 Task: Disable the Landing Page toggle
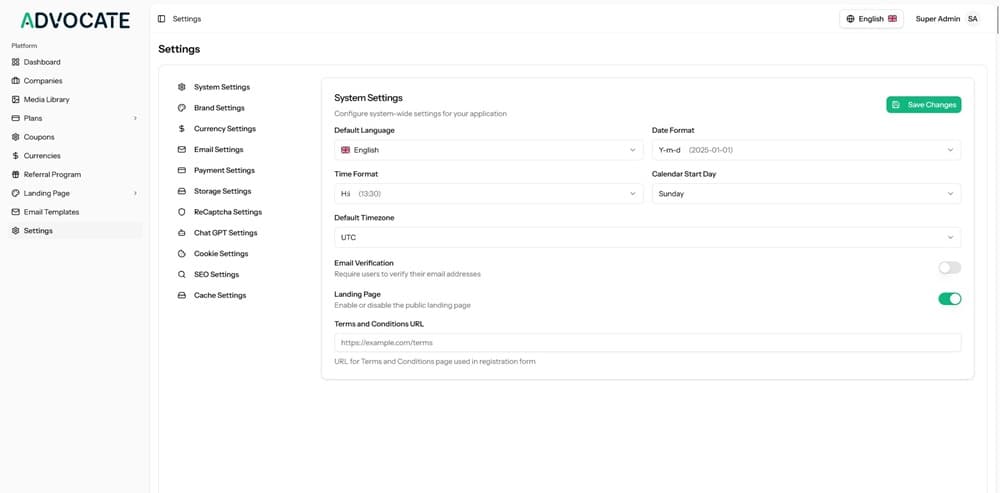949,299
